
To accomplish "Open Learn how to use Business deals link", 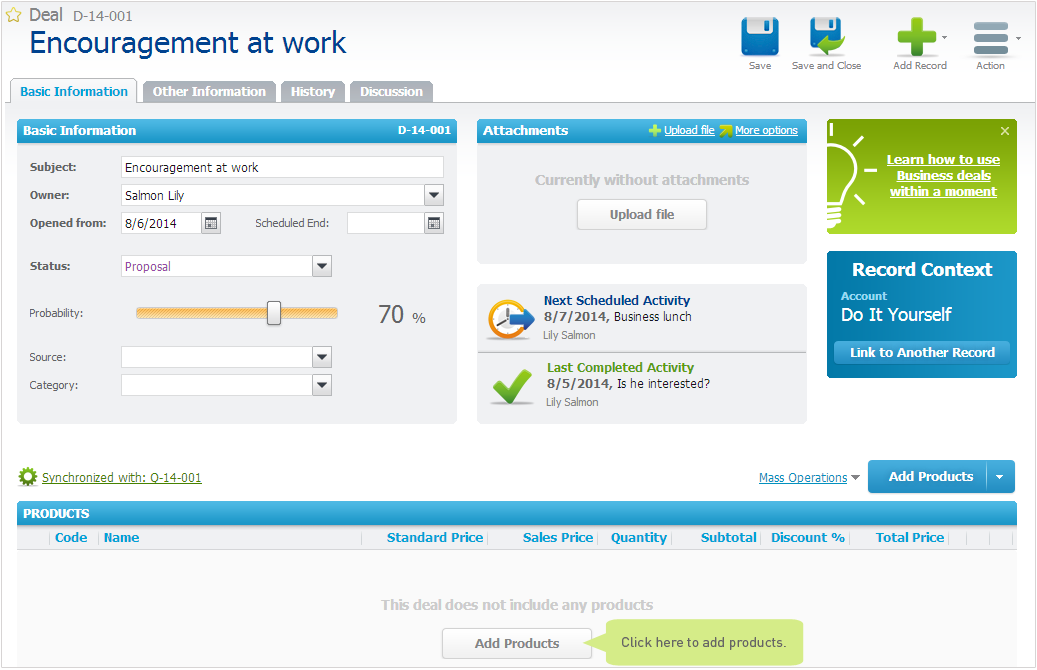I will tap(943, 175).
